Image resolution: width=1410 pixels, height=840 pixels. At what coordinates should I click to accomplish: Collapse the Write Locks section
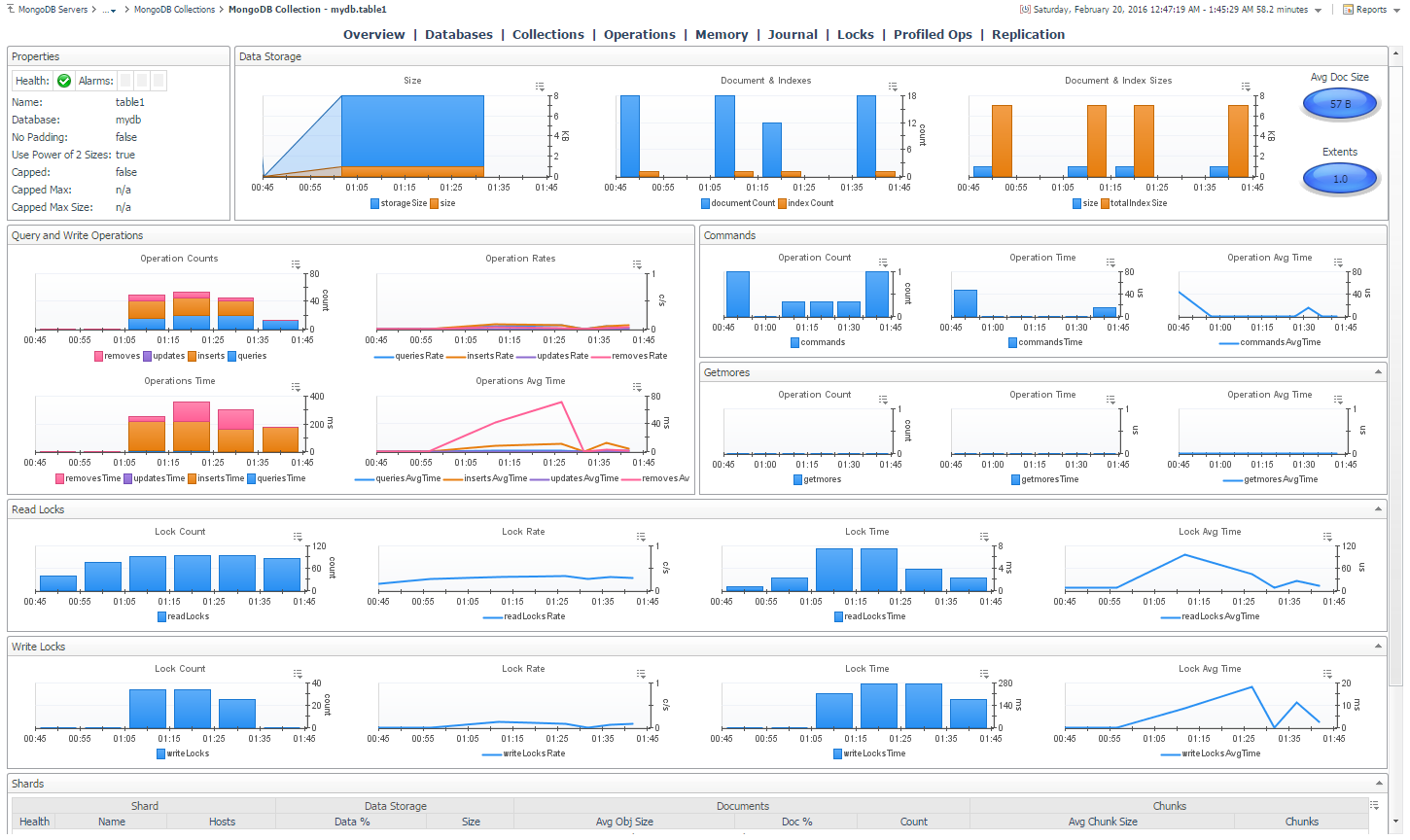(x=1378, y=647)
